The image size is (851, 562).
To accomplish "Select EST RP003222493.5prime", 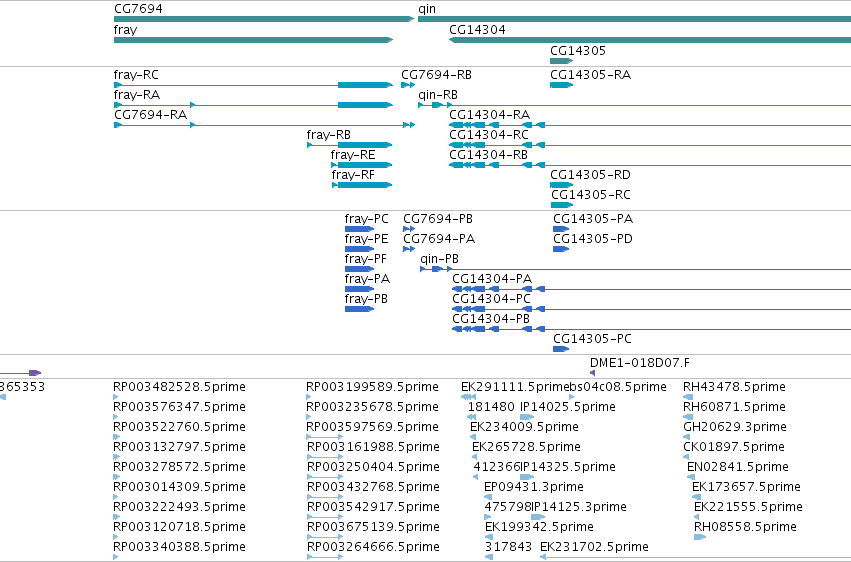I will tap(179, 507).
